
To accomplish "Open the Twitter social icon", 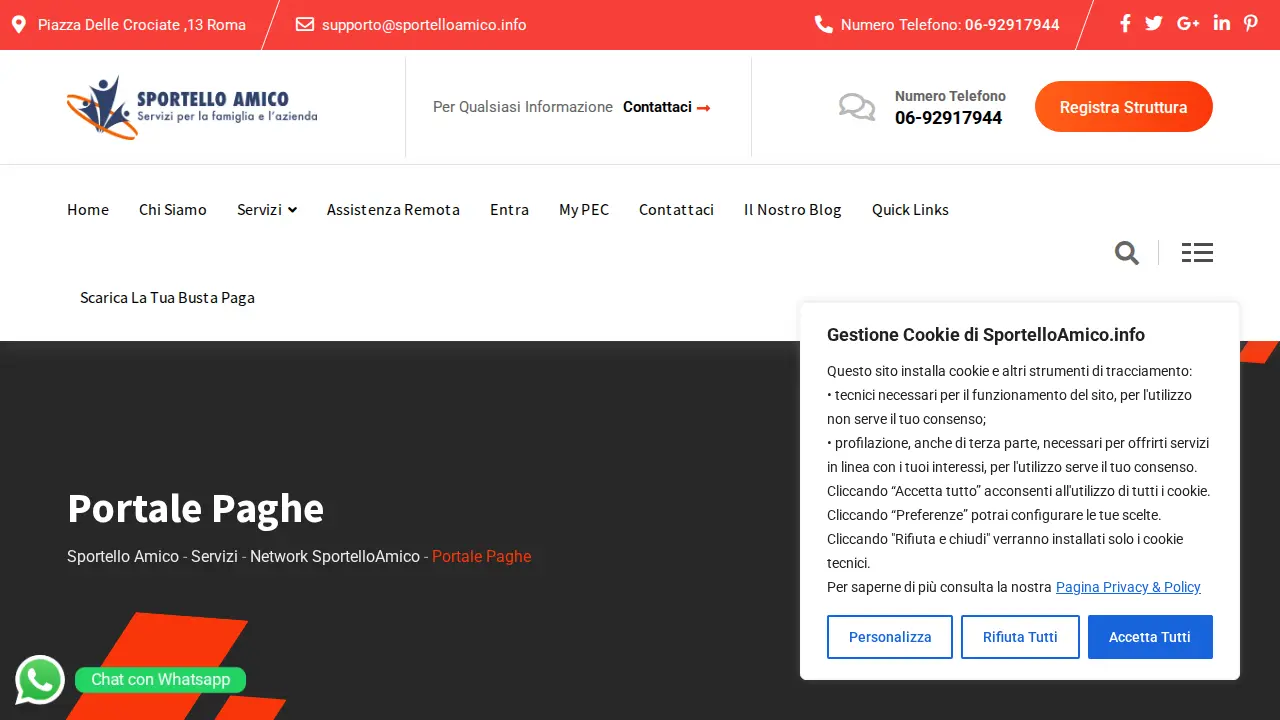I will click(1154, 24).
